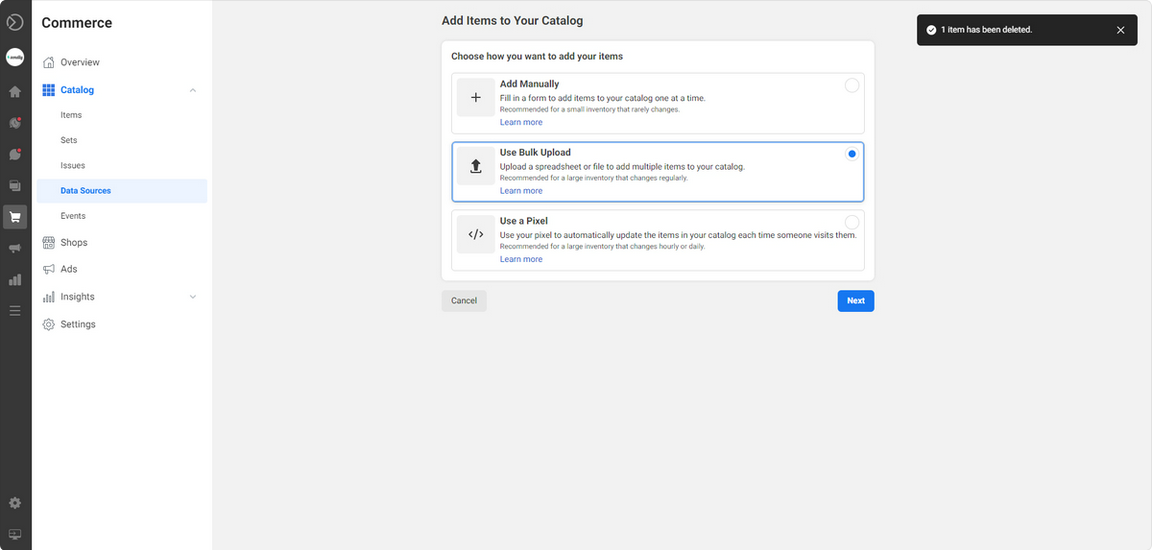Click the Cancel button
Viewport: 1152px width, 550px height.
coord(464,301)
